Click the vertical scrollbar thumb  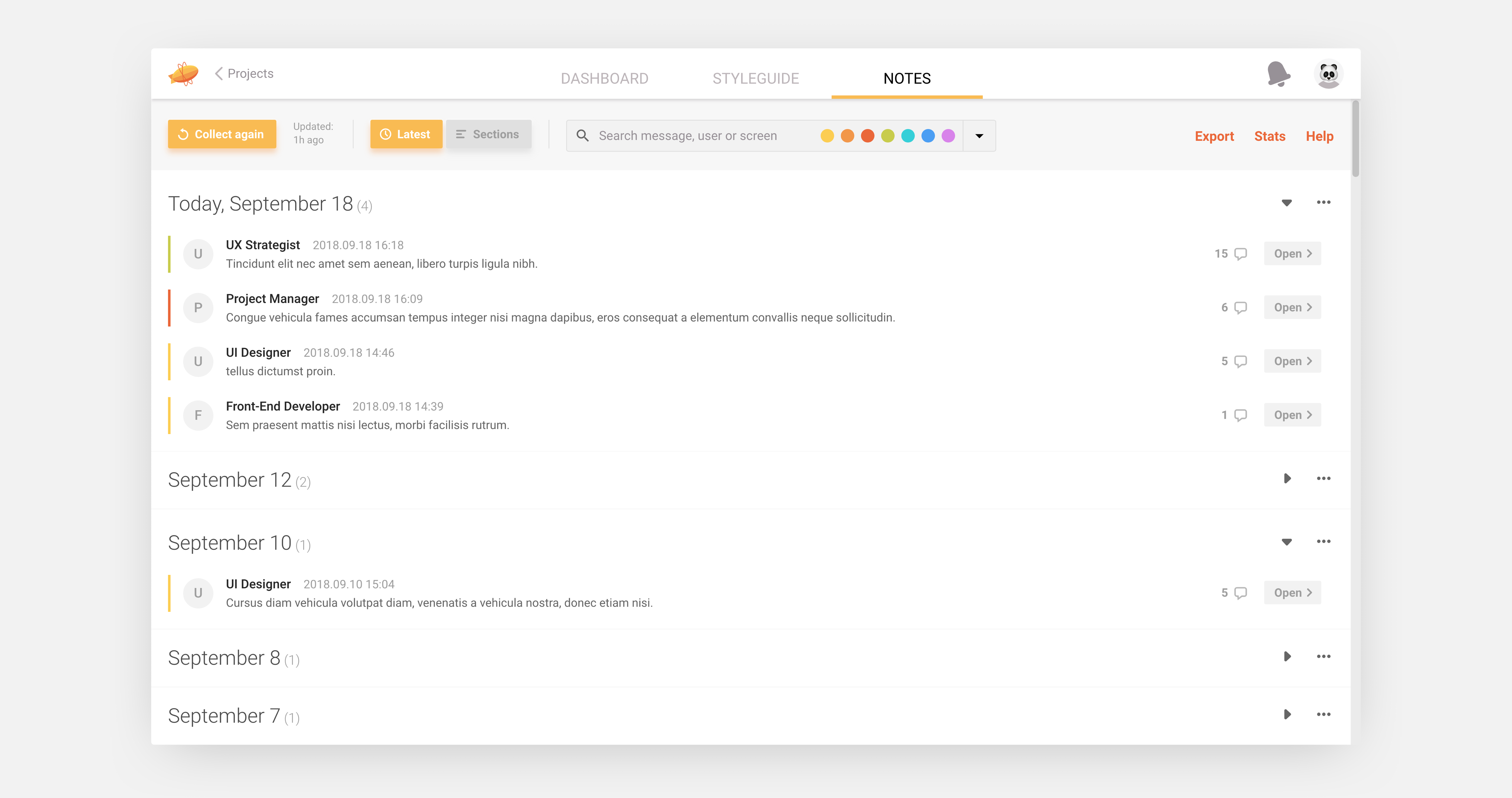point(1355,138)
